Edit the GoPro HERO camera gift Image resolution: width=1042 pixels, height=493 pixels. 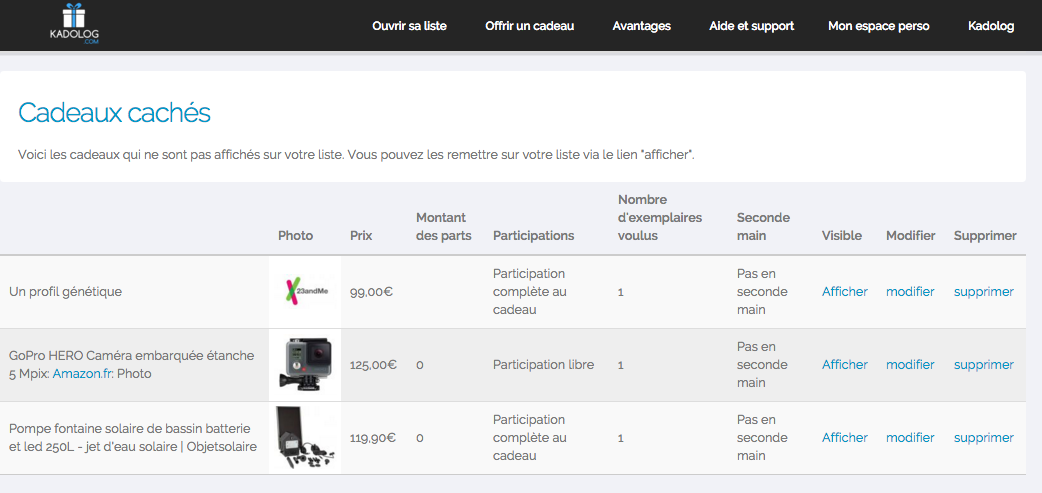click(910, 365)
